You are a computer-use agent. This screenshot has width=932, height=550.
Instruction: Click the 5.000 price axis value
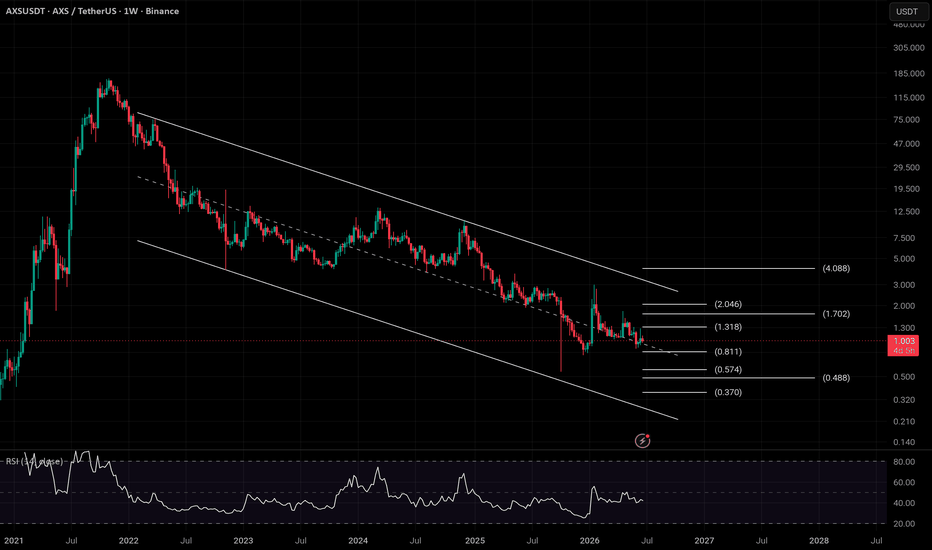[904, 259]
